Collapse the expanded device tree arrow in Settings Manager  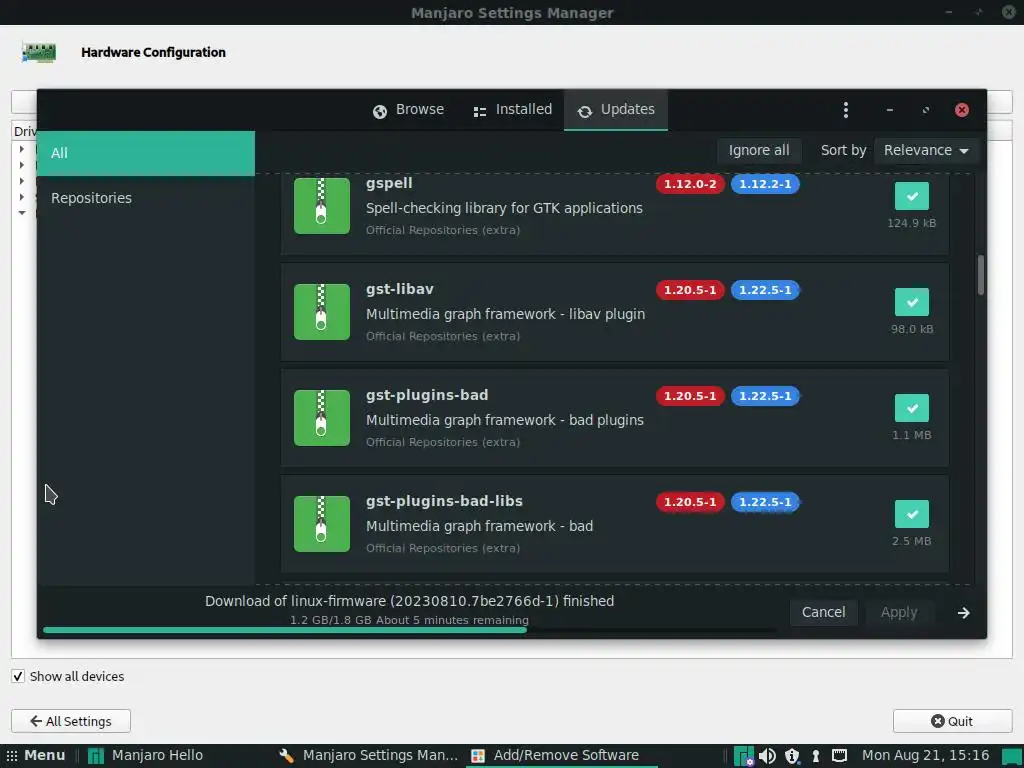22,213
